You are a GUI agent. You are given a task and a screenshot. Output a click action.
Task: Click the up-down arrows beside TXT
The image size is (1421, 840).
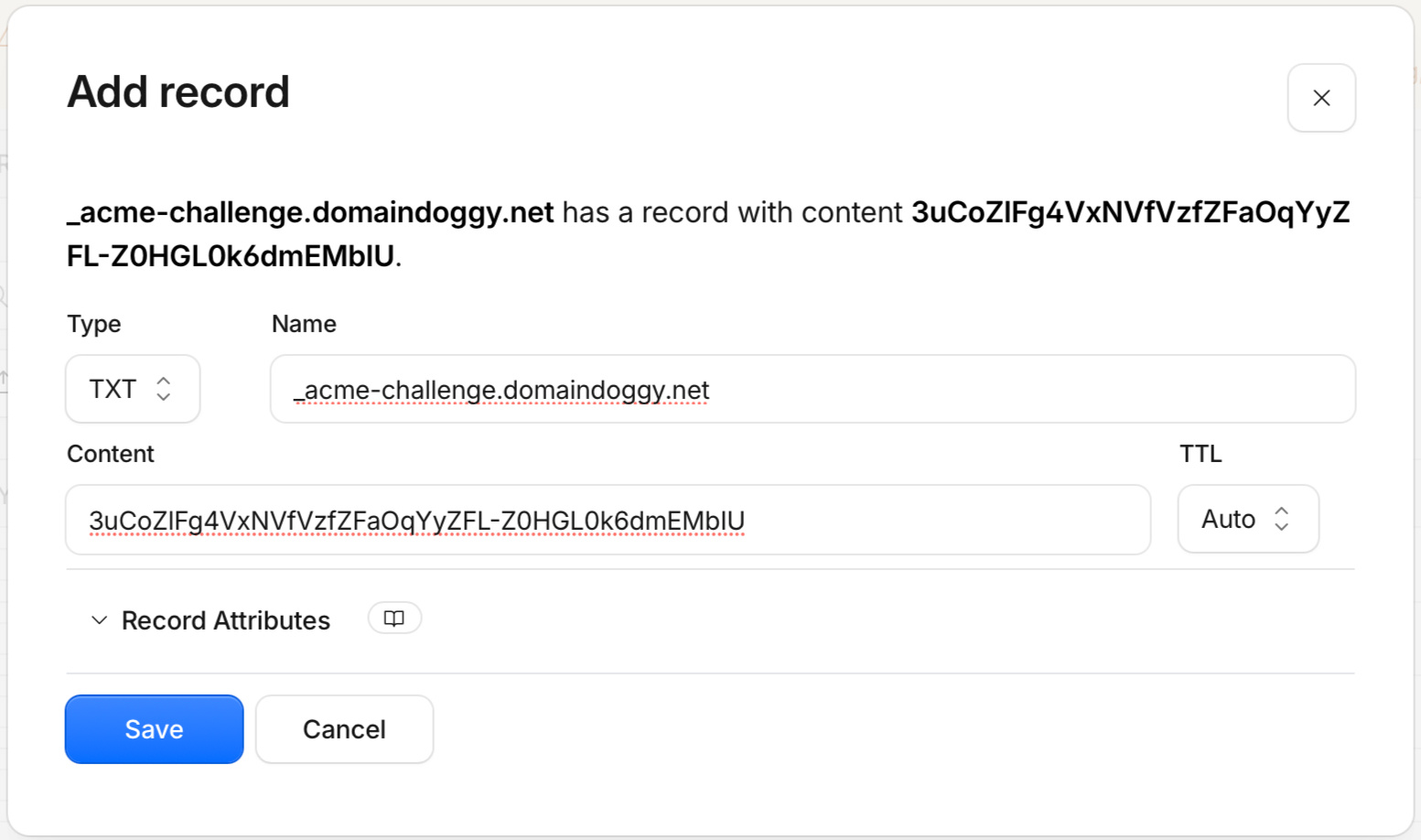pos(164,389)
